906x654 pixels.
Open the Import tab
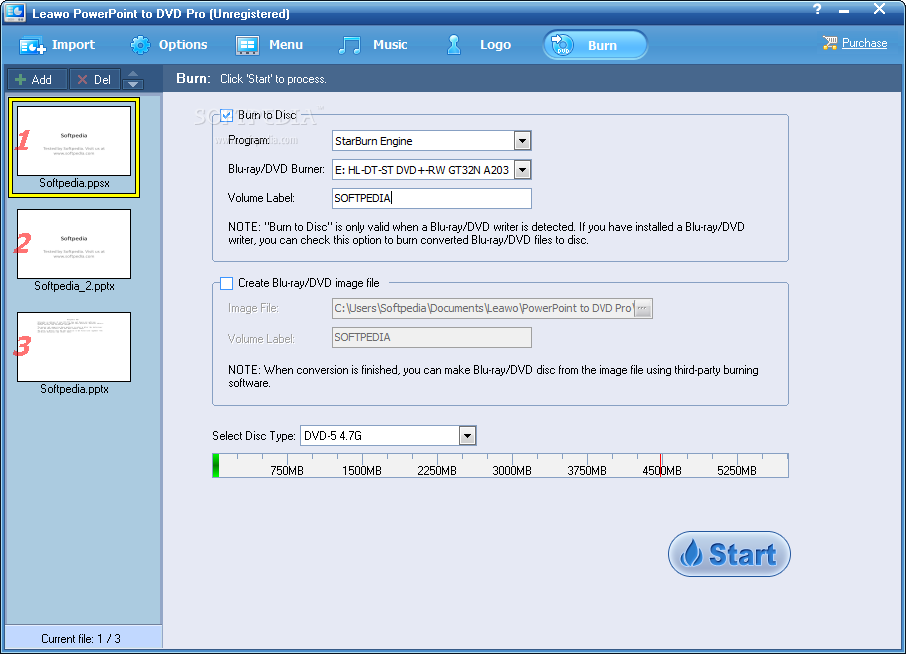57,45
